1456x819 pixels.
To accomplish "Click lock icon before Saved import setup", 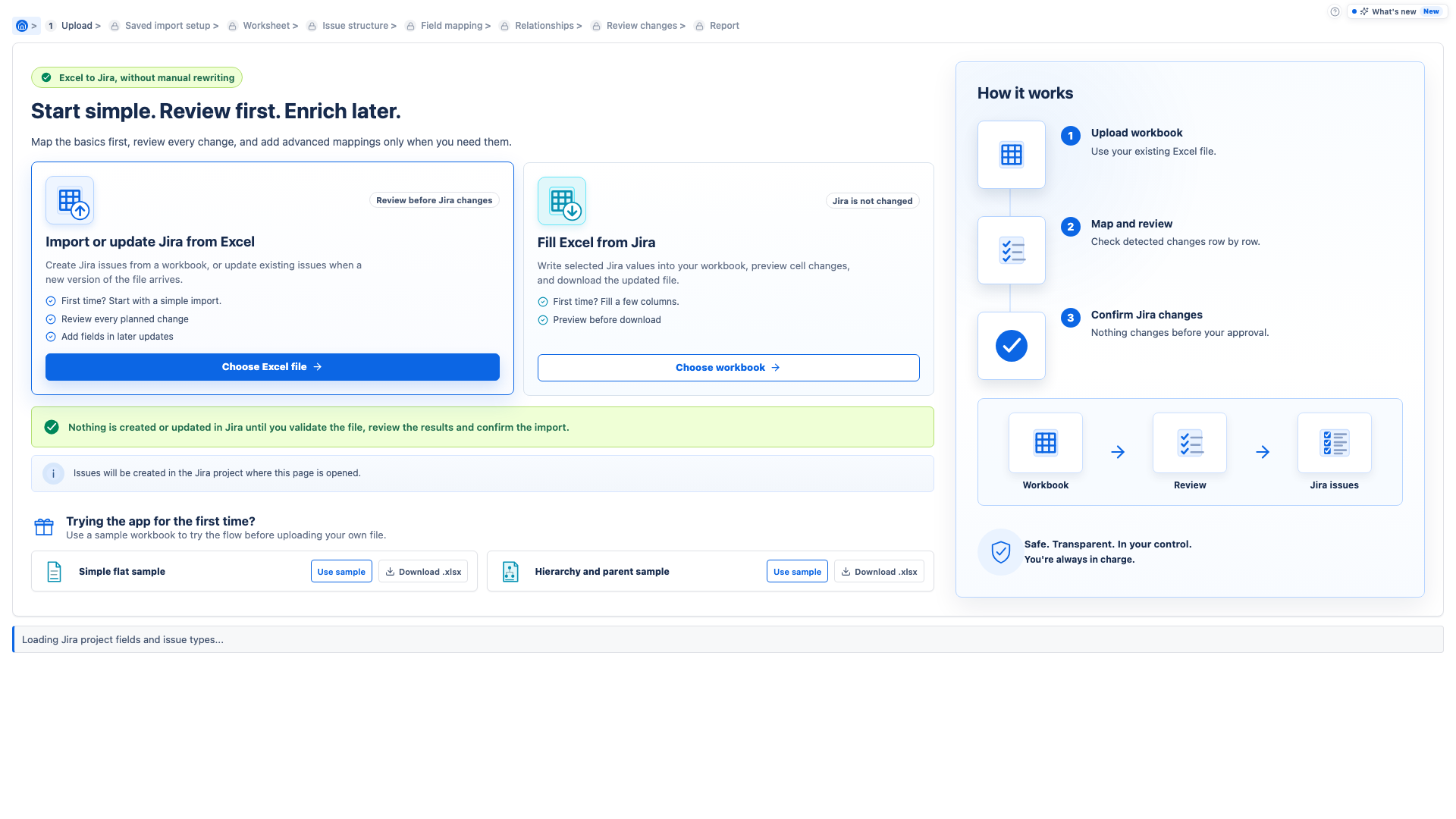I will [115, 27].
